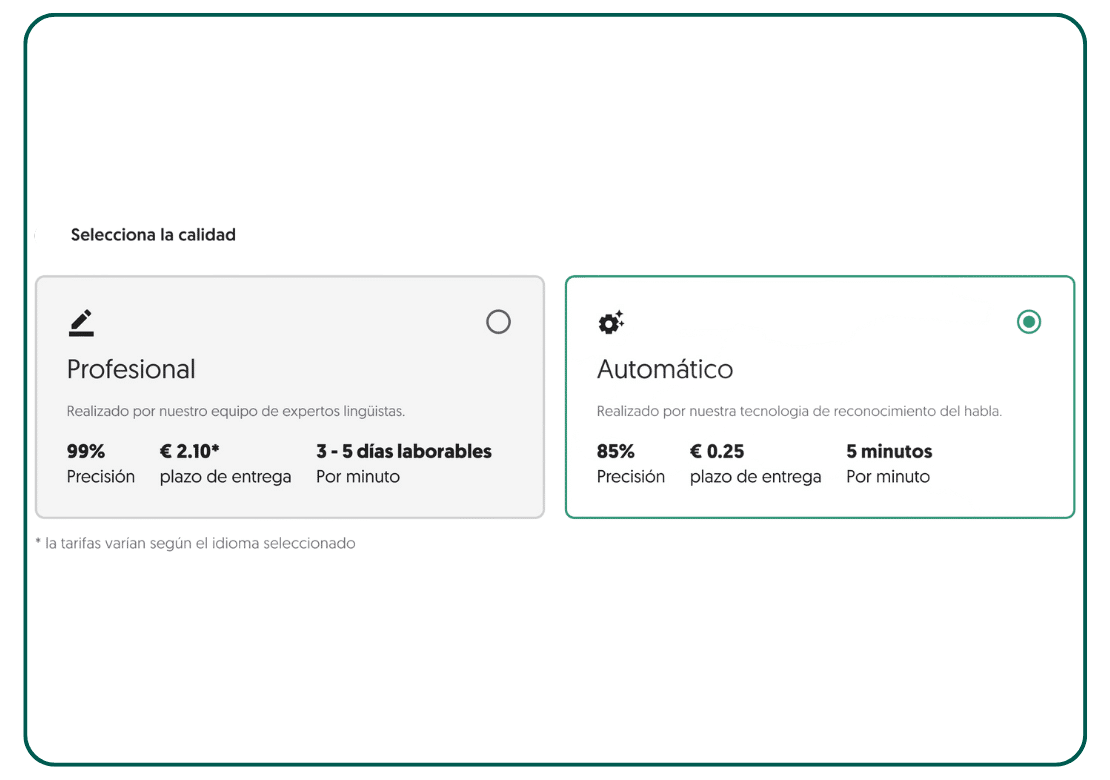Click the expertos lingüistas description

(x=236, y=411)
